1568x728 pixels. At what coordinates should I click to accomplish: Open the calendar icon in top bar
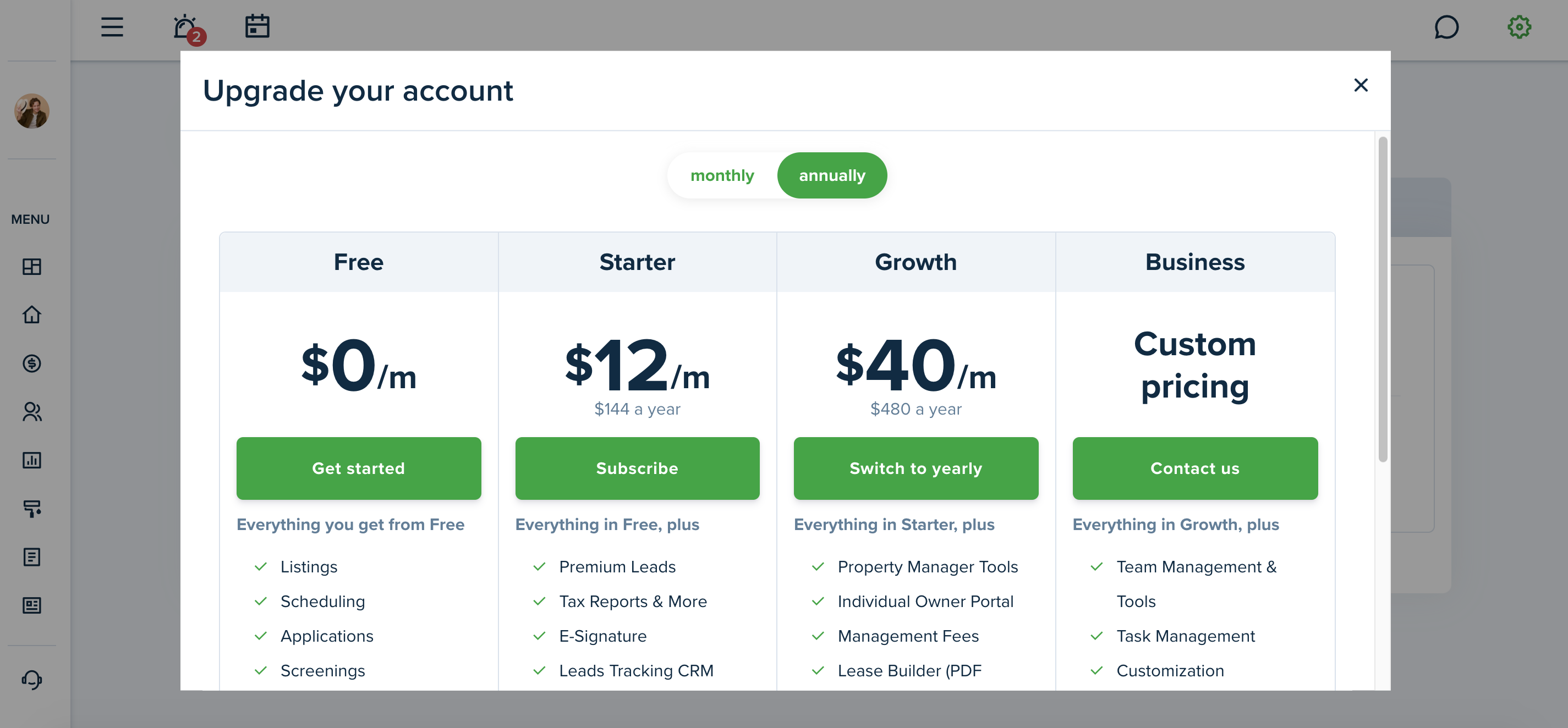(x=257, y=26)
